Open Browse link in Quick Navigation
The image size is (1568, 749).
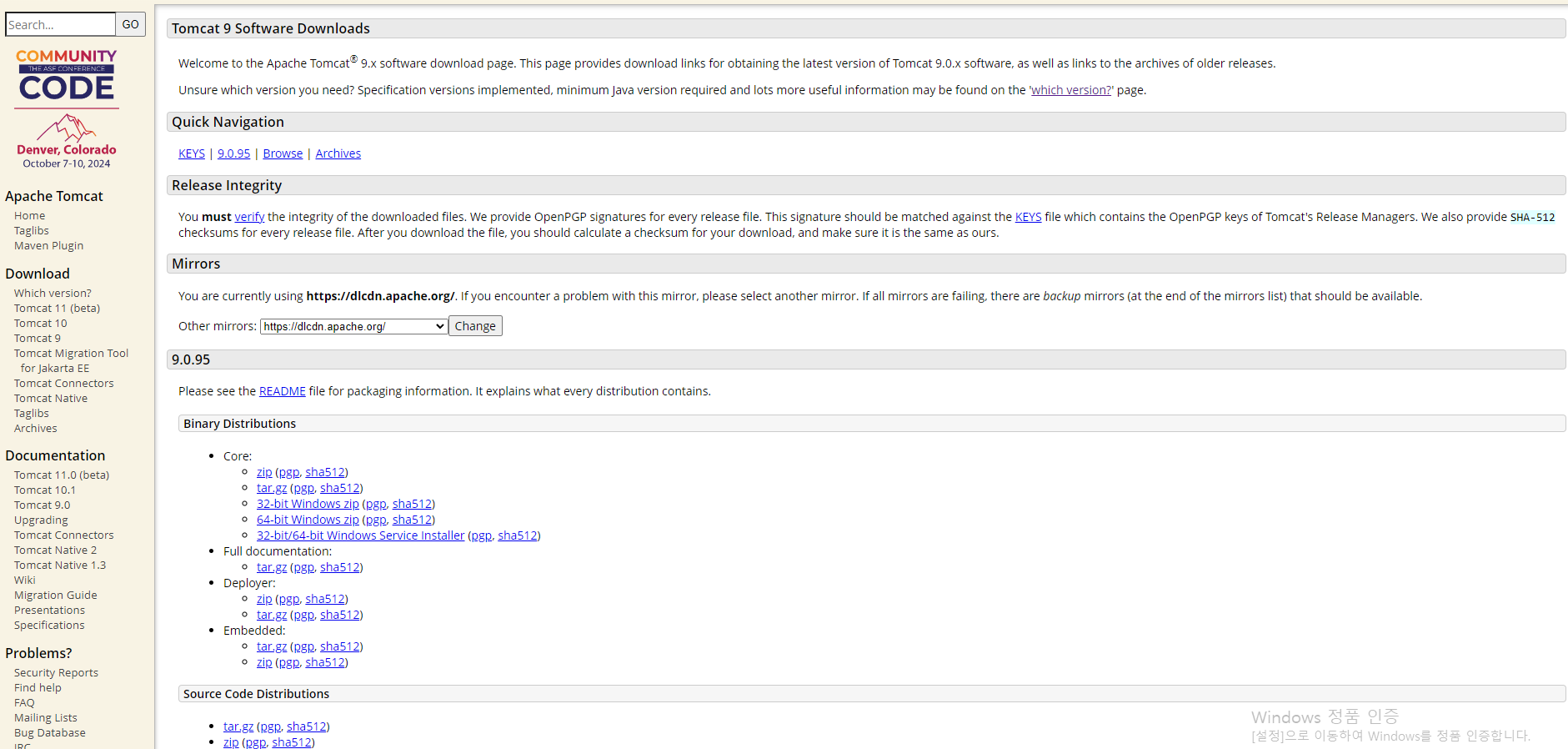pos(283,153)
